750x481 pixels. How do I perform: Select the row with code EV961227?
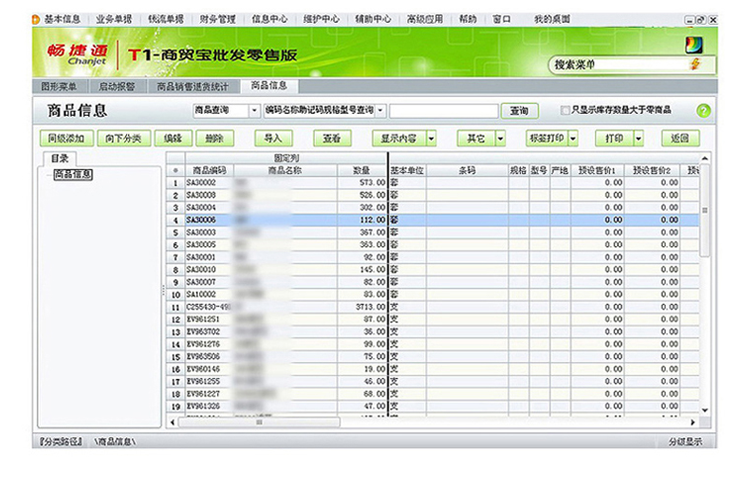tap(433, 394)
